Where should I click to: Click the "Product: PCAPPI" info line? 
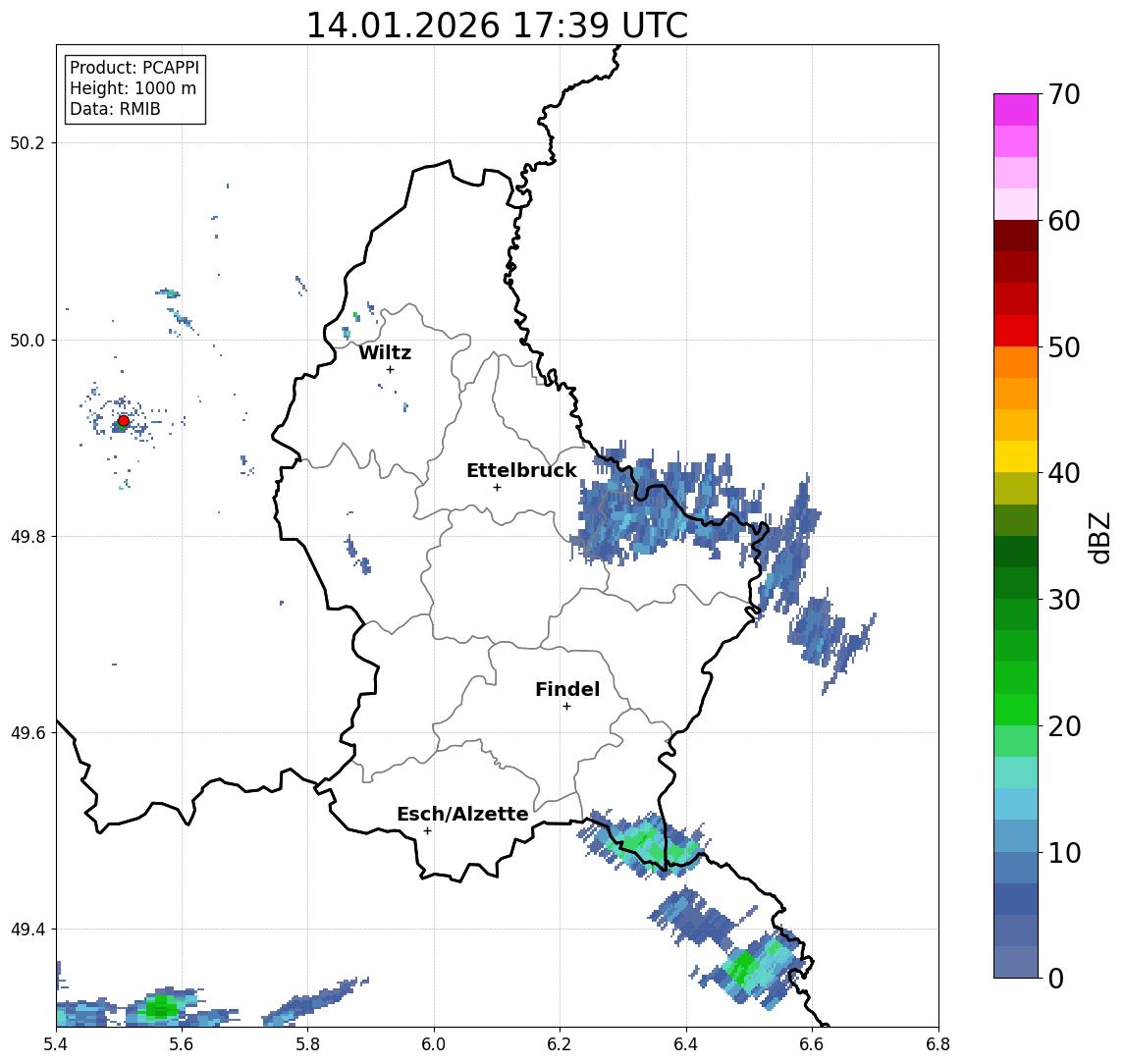click(134, 68)
